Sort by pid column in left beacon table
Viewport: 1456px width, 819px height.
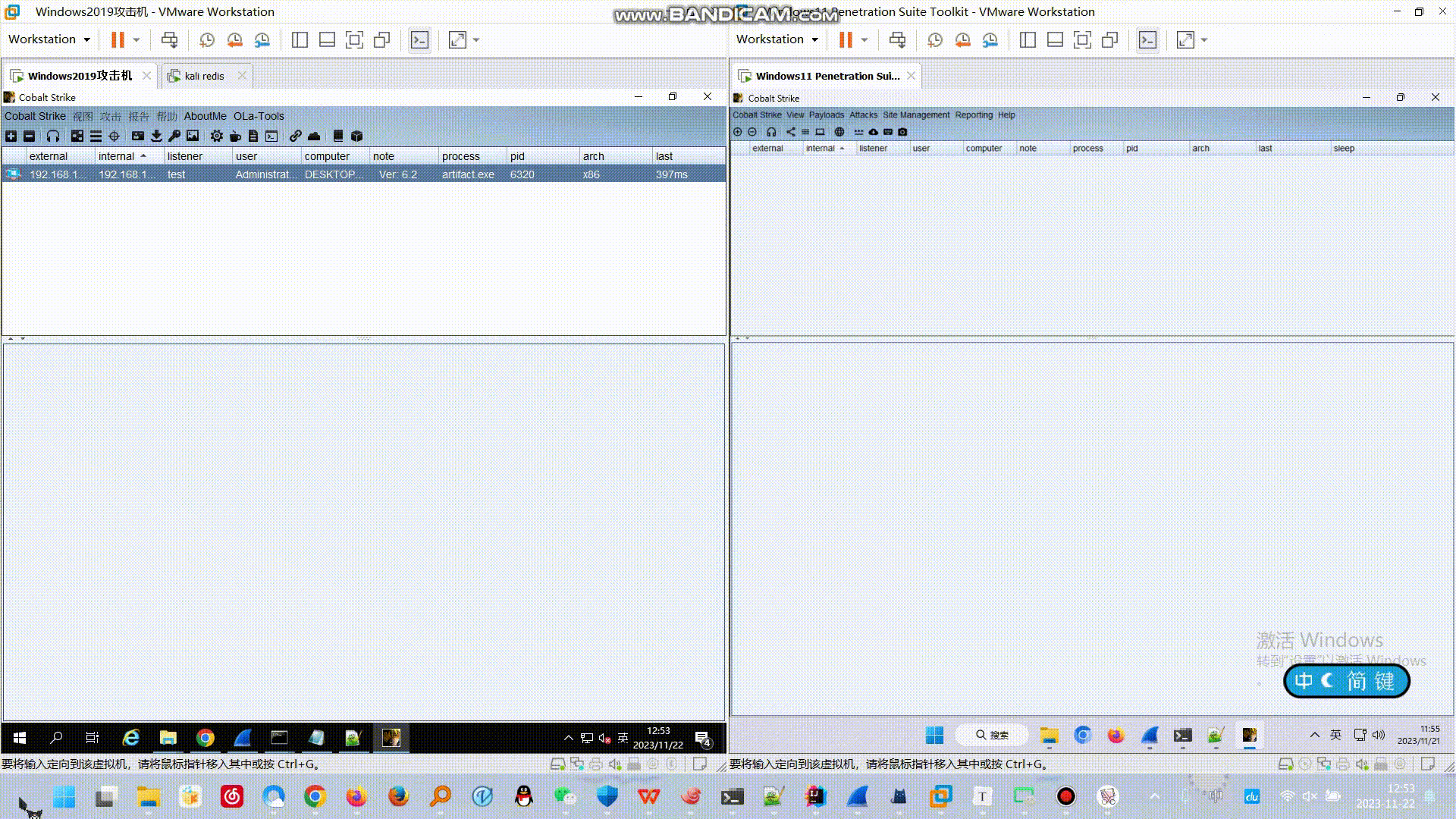tap(543, 156)
